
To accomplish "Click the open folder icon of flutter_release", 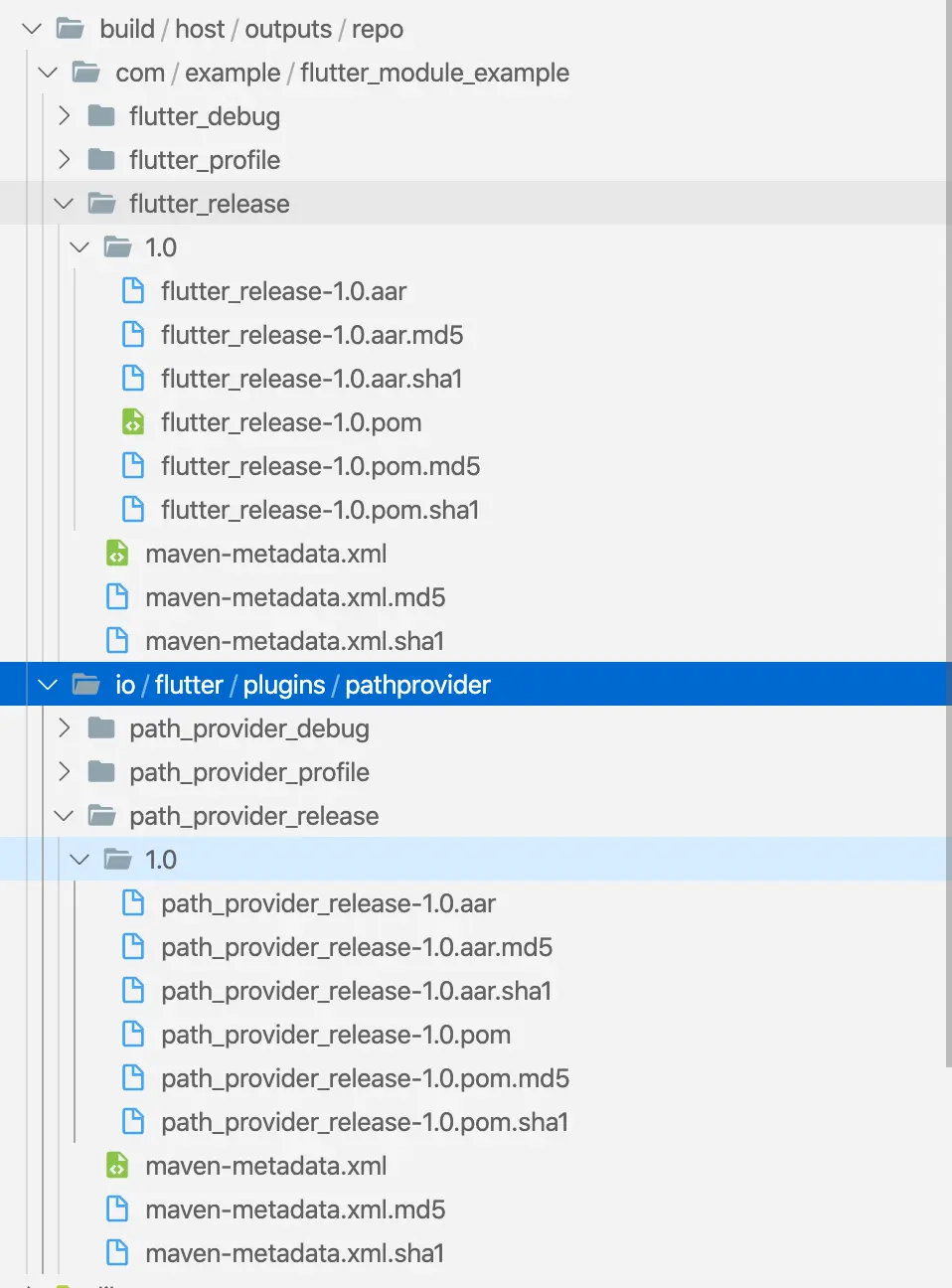I will [x=102, y=204].
